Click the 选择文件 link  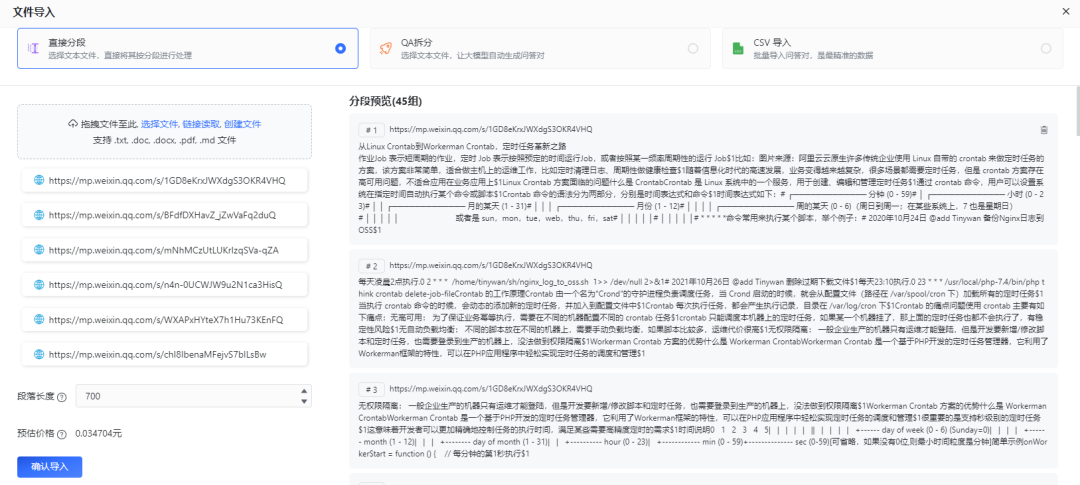159,124
